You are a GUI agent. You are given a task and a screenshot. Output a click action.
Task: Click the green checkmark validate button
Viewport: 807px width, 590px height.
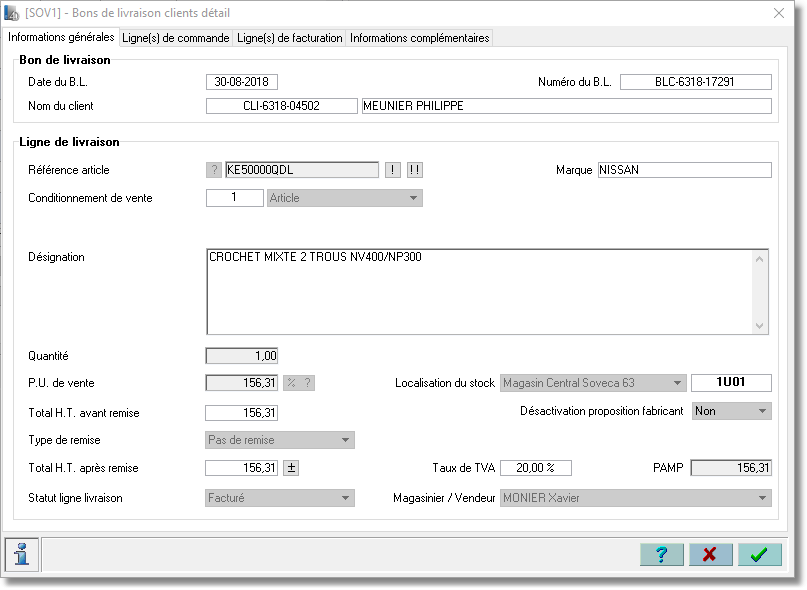tap(759, 554)
